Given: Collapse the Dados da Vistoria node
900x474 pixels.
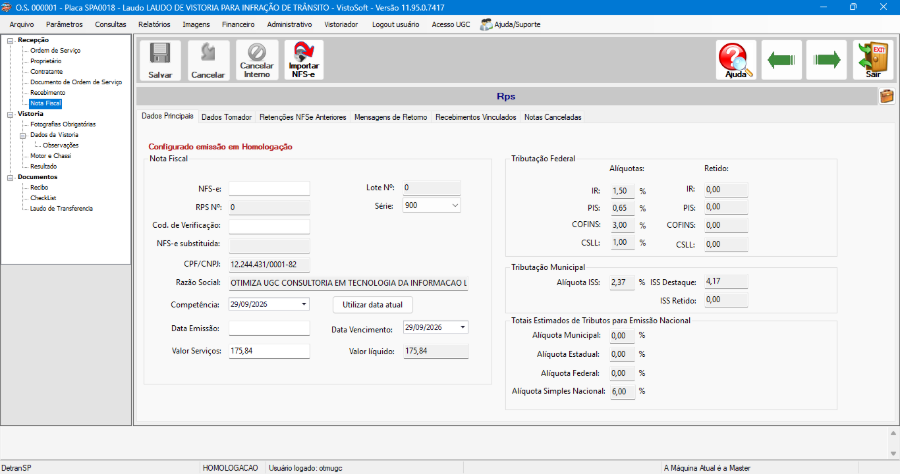Looking at the screenshot, I should [x=23, y=135].
